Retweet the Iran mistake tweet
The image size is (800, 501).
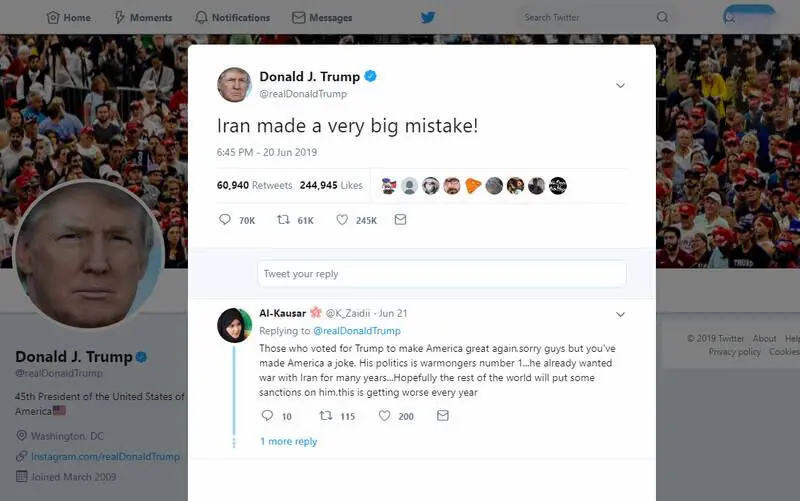click(283, 219)
